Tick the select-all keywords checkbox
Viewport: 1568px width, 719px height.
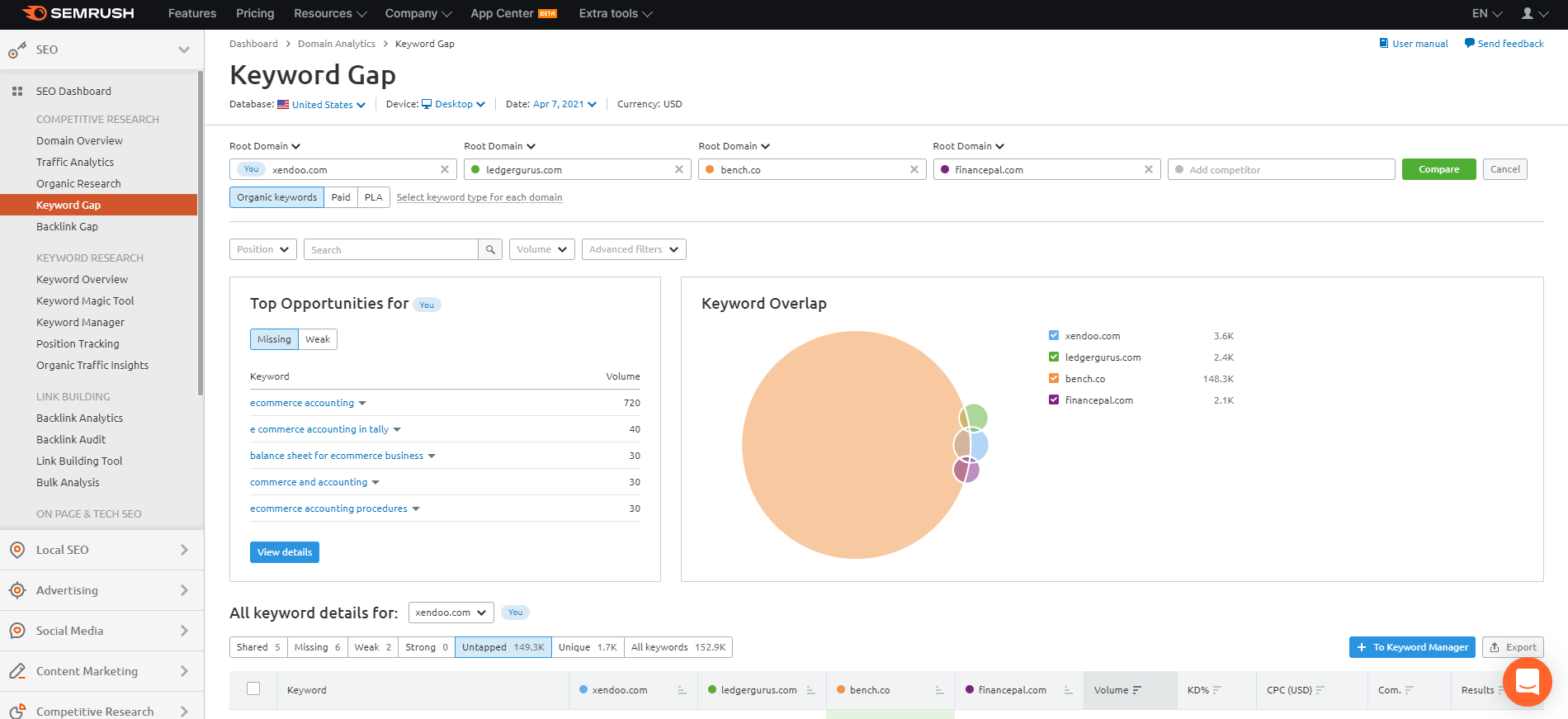pyautogui.click(x=253, y=688)
